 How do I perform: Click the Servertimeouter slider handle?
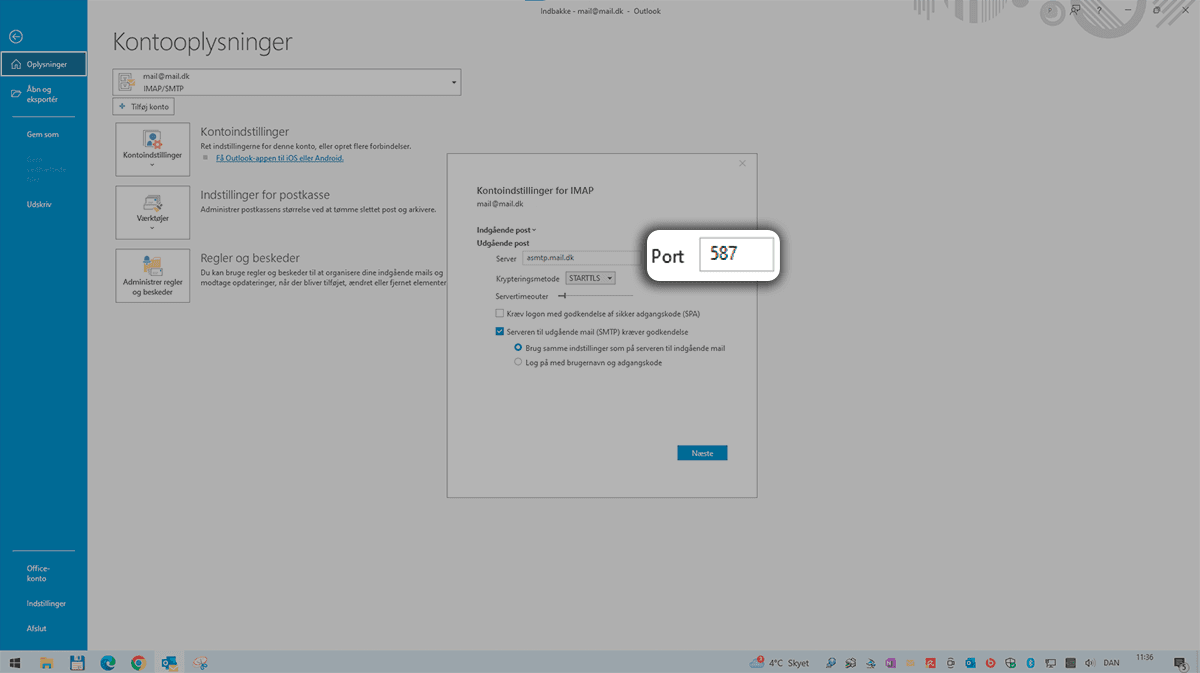point(562,296)
